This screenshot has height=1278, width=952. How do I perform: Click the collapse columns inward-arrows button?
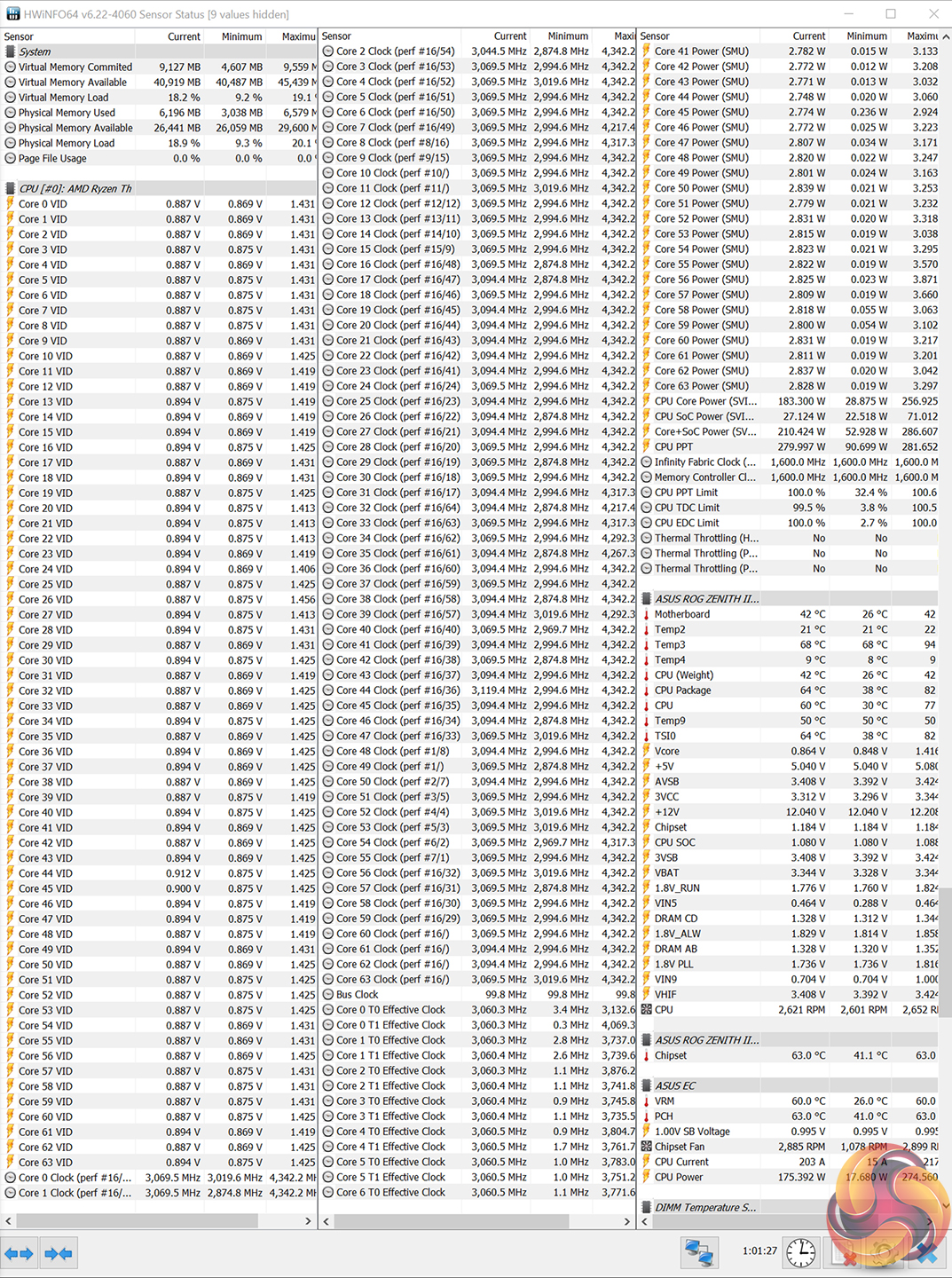[59, 1253]
